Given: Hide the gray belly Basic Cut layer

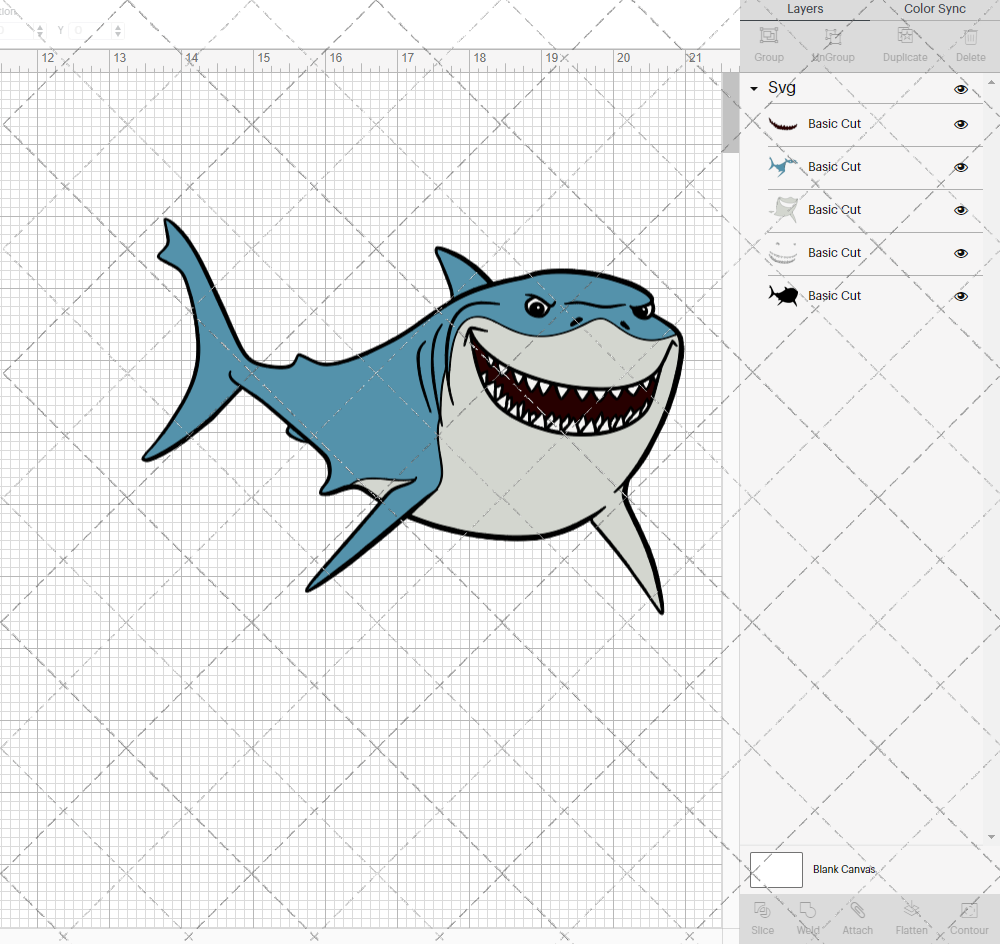Looking at the screenshot, I should pyautogui.click(x=960, y=210).
